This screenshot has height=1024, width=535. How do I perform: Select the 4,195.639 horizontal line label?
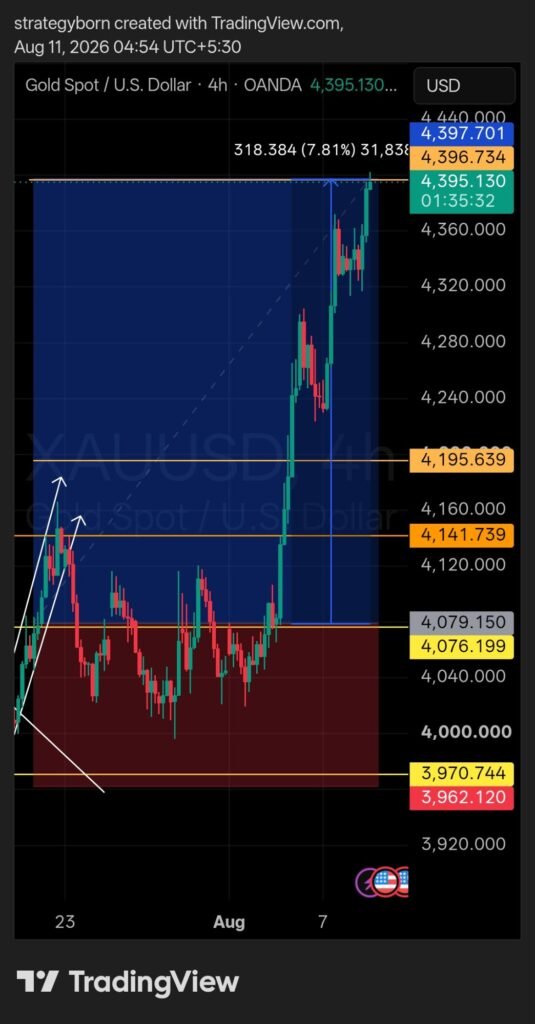coord(461,460)
